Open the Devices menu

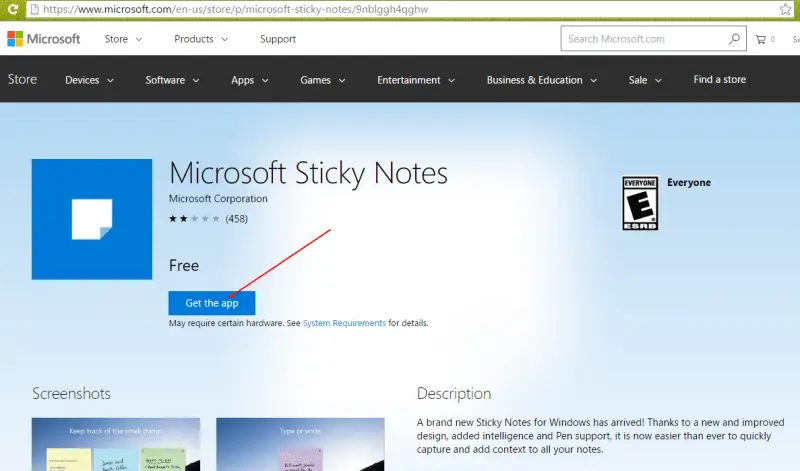point(89,80)
